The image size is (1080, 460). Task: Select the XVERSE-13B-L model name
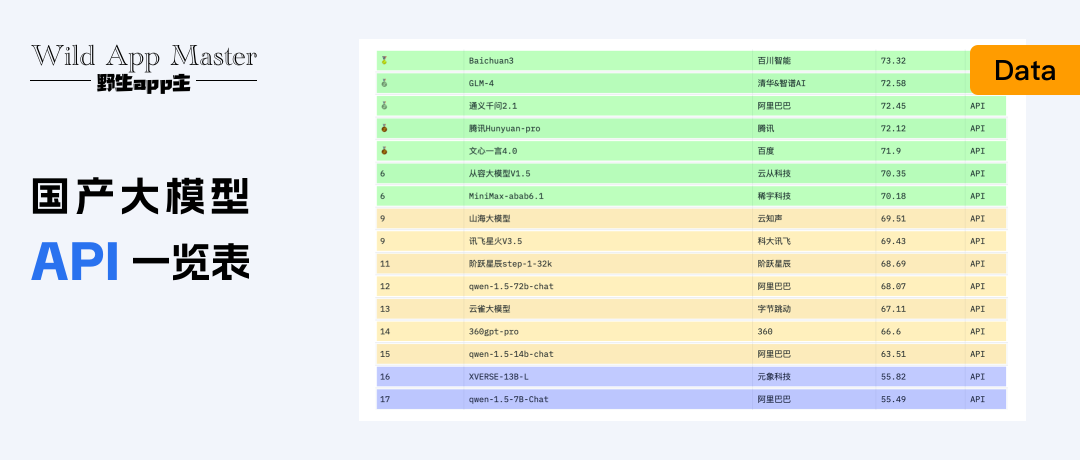tap(499, 377)
